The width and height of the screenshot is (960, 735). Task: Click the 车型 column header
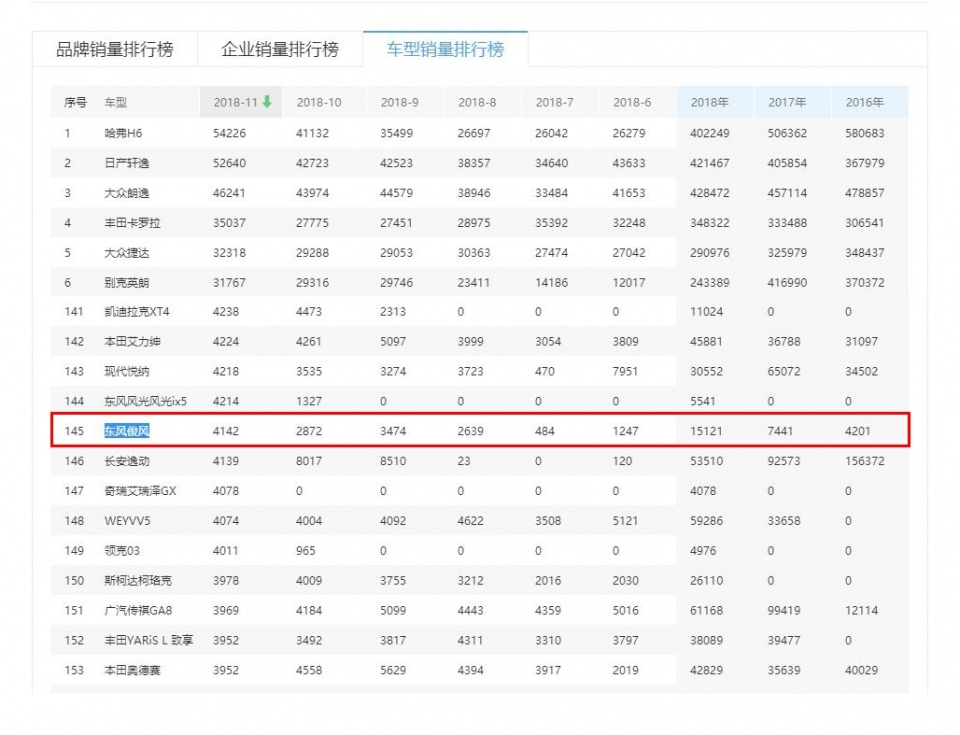(x=115, y=102)
